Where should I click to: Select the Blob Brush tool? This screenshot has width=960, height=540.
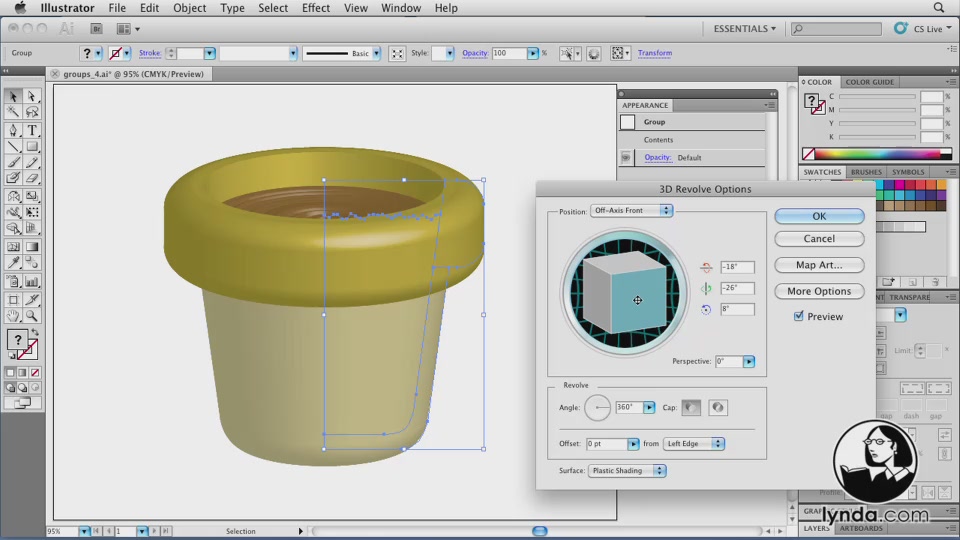[x=13, y=178]
